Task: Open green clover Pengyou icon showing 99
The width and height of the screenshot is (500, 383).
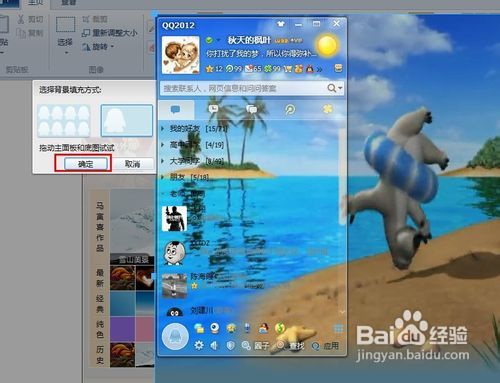Action: [272, 69]
